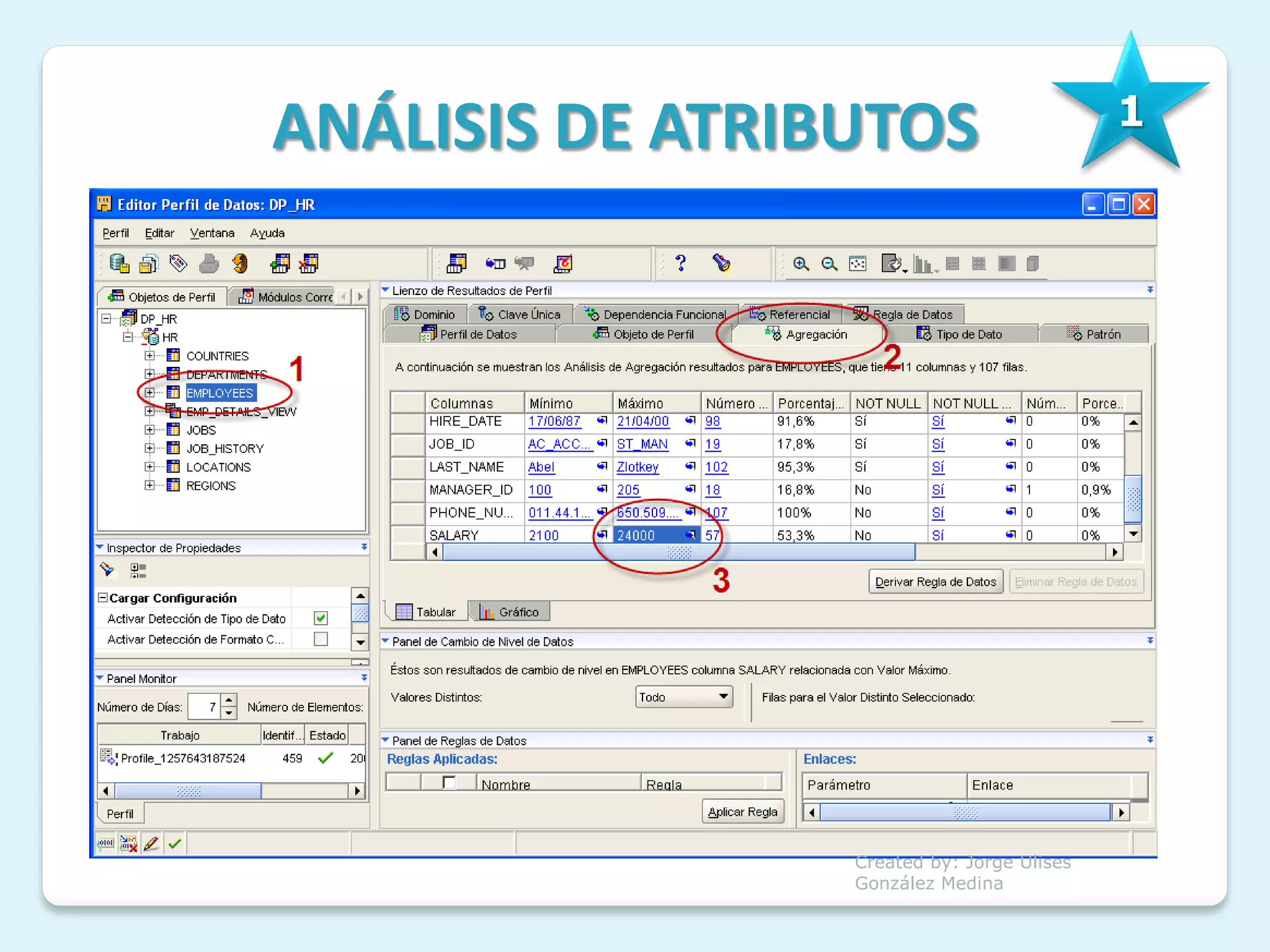Expand the COUNTRIES tree node
Image resolution: width=1270 pixels, height=952 pixels.
coord(149,356)
